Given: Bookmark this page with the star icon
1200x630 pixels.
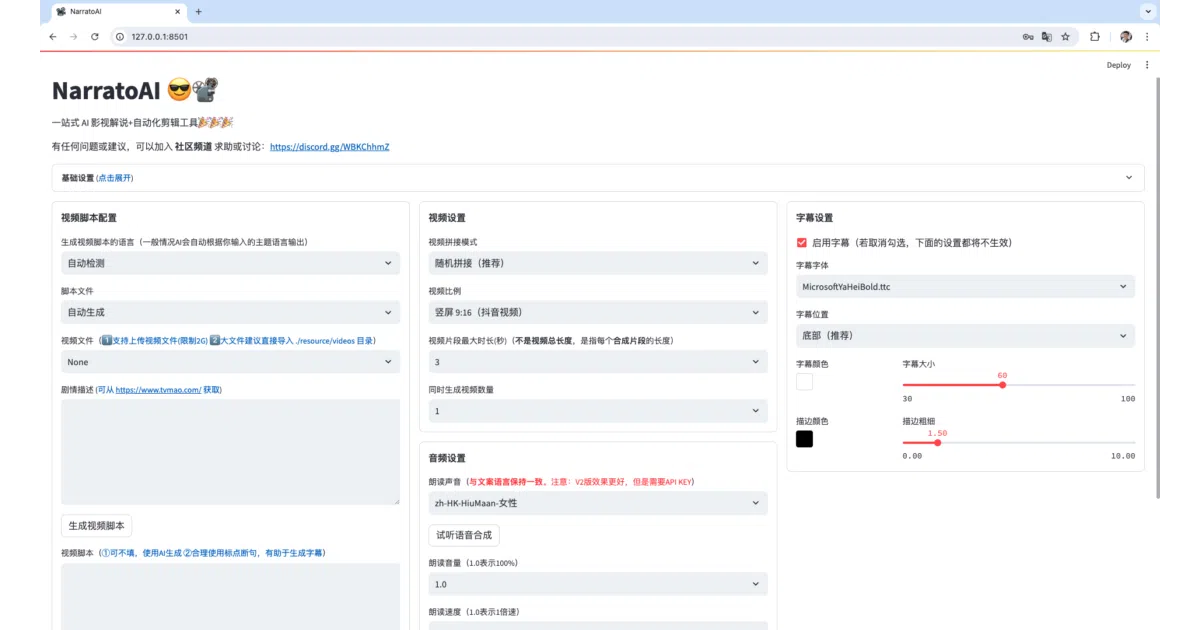Looking at the screenshot, I should 1065,36.
